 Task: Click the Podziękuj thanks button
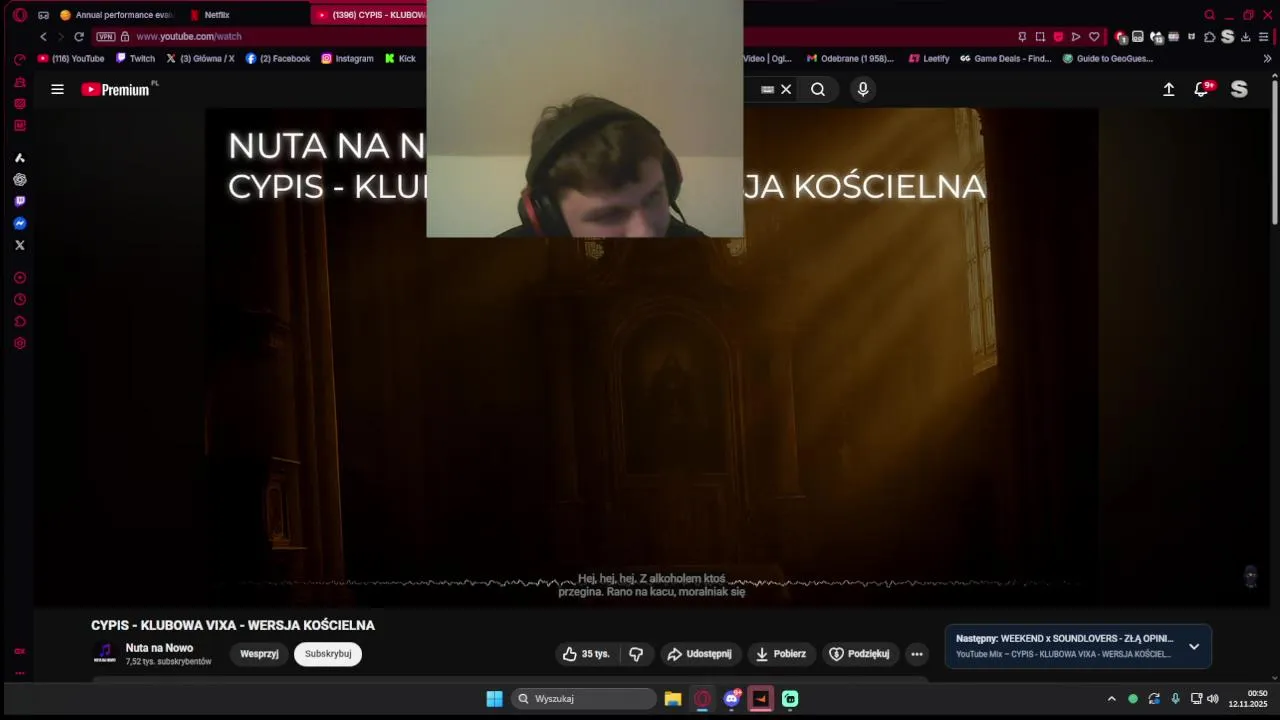pyautogui.click(x=859, y=654)
